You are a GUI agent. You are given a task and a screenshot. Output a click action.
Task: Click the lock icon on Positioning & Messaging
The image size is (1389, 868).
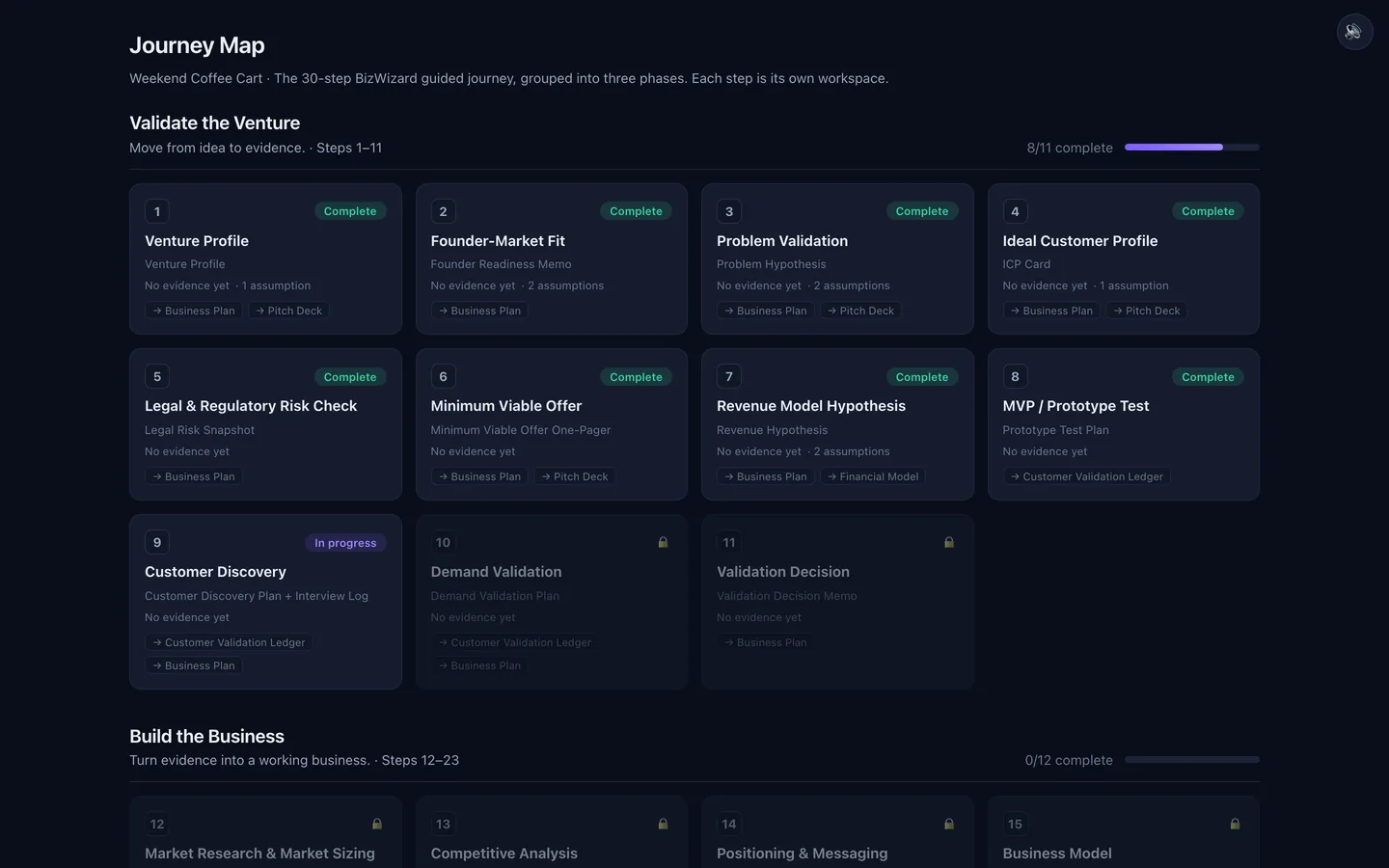[x=949, y=824]
